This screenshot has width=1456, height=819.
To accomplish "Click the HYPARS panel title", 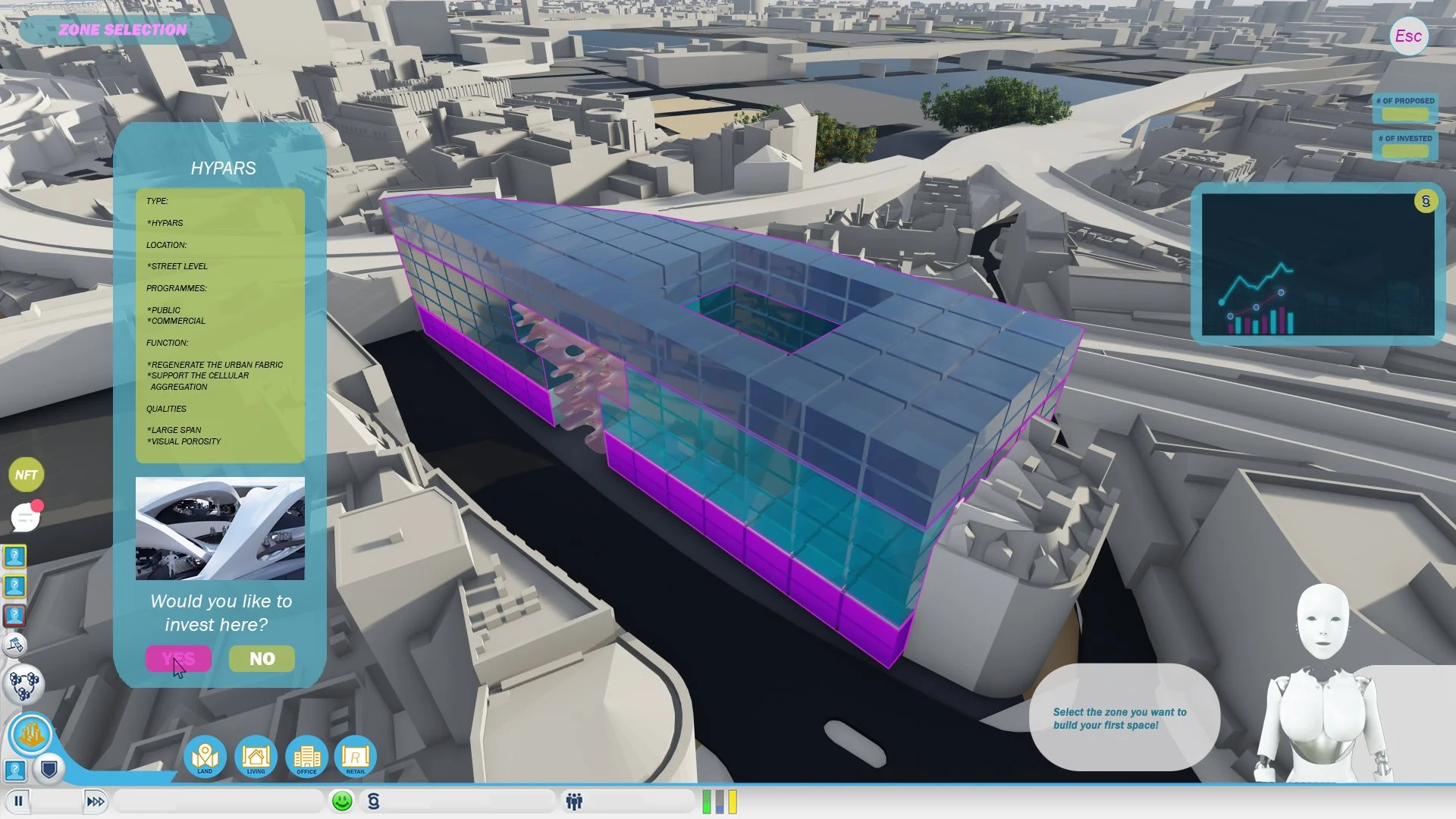I will pyautogui.click(x=223, y=168).
